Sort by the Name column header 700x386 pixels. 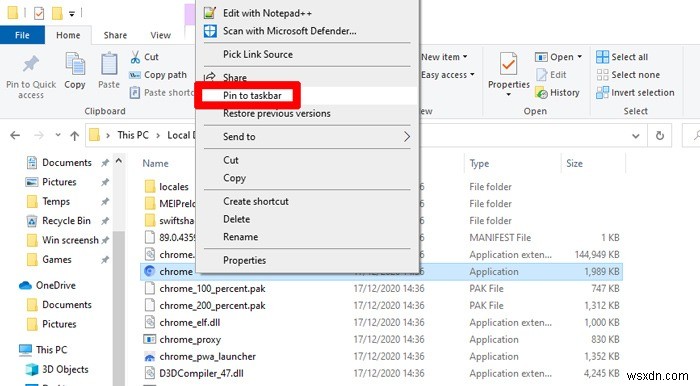(x=155, y=163)
